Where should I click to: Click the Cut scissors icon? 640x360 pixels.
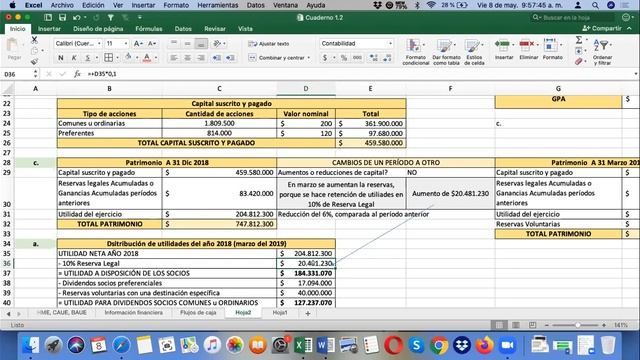point(34,40)
